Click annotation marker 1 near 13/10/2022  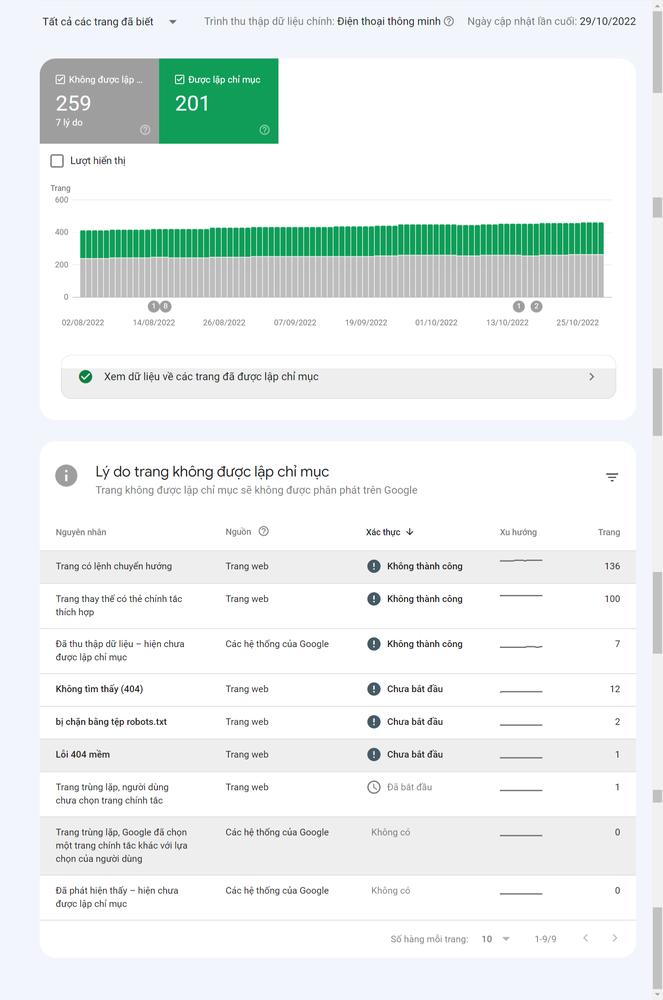519,306
